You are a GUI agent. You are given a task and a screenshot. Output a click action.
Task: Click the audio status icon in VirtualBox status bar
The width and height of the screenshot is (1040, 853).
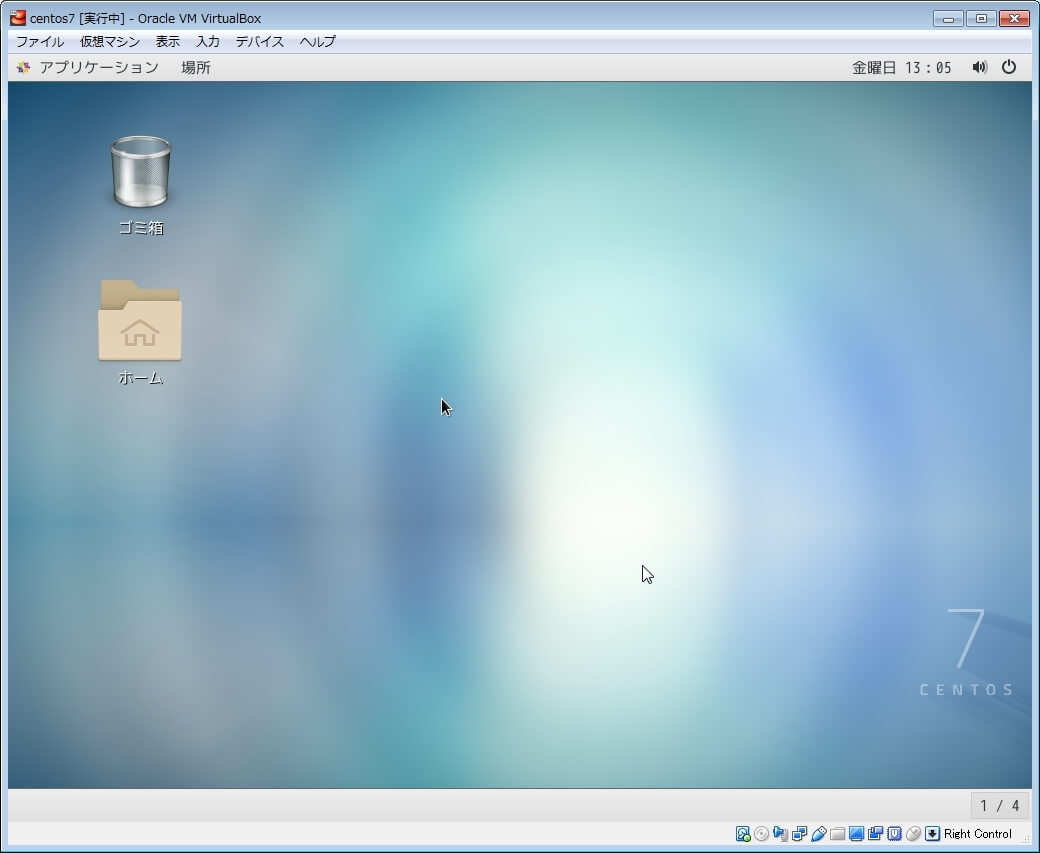pyautogui.click(x=780, y=834)
